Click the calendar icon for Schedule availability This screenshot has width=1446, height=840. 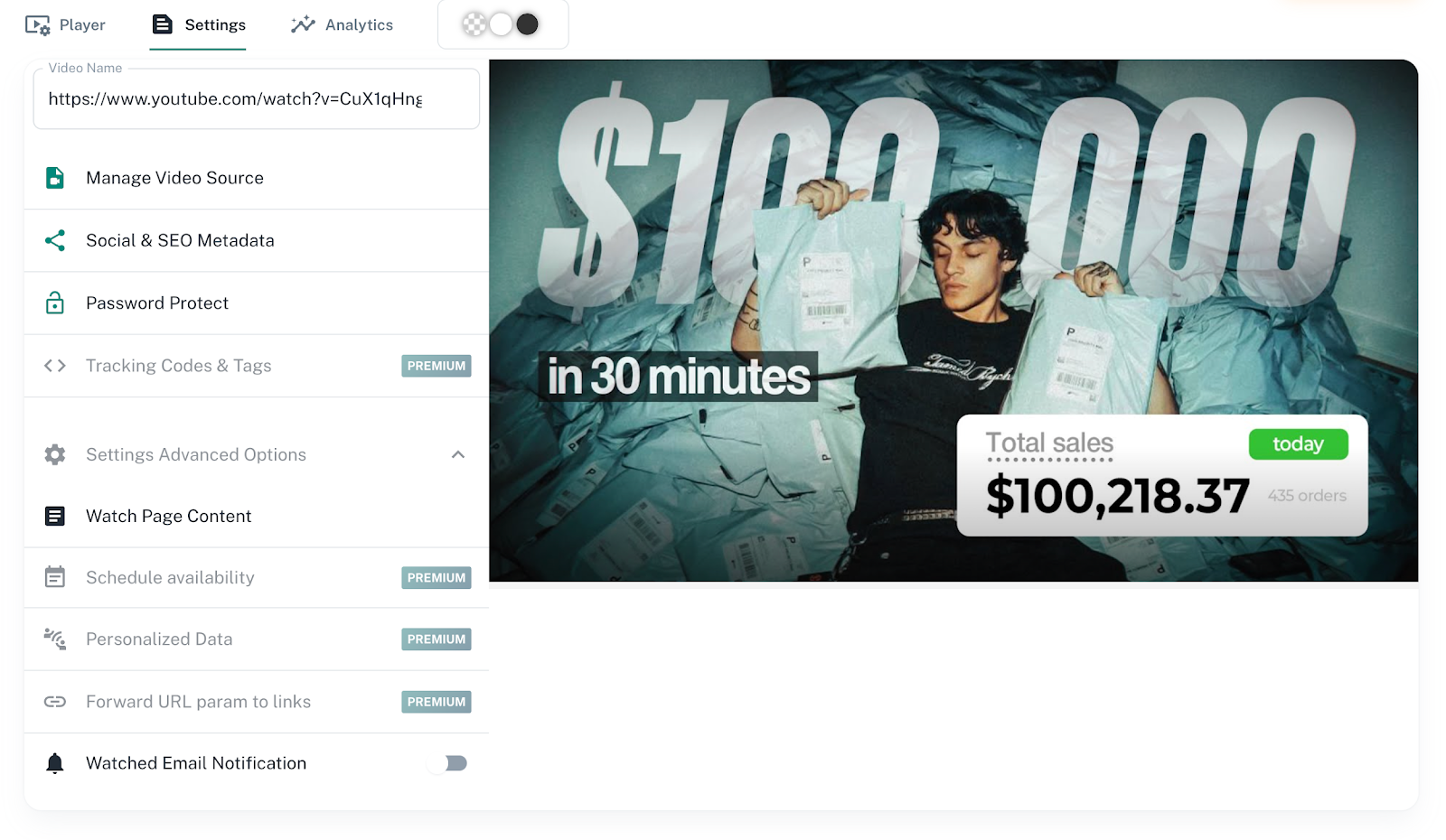pyautogui.click(x=55, y=576)
